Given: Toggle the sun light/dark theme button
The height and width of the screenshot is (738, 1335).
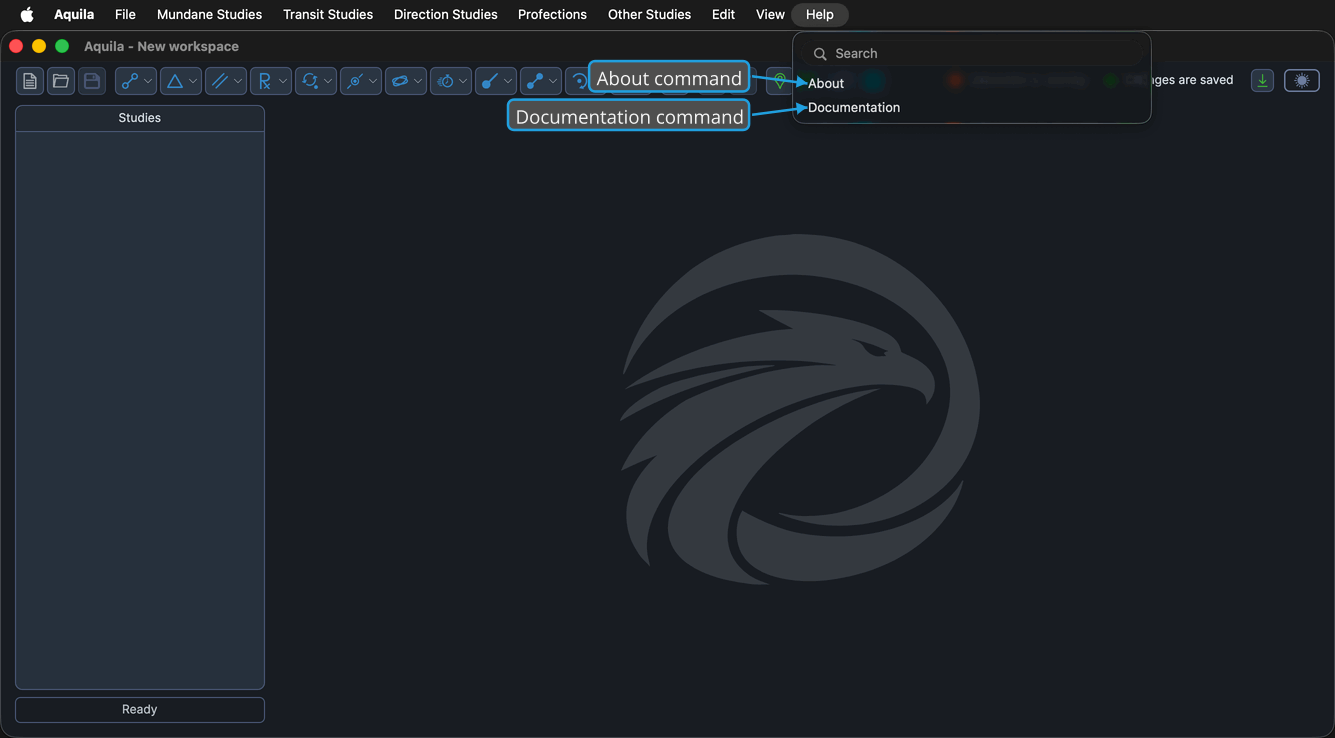Looking at the screenshot, I should 1302,81.
